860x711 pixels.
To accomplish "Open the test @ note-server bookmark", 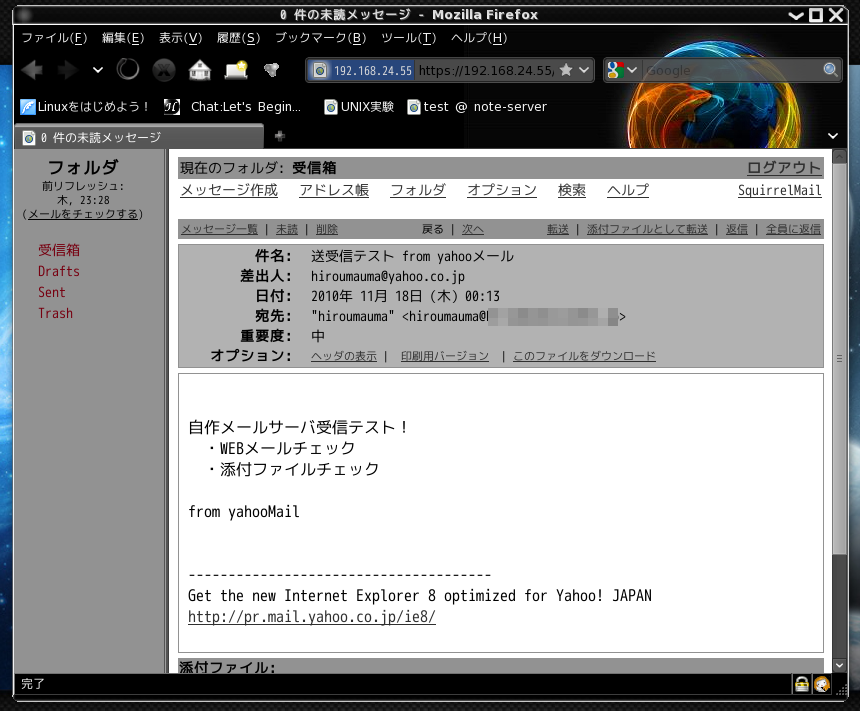I will pos(477,106).
